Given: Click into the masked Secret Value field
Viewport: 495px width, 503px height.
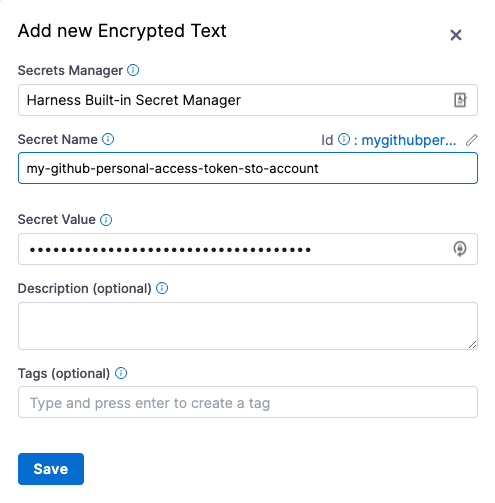Looking at the screenshot, I should pyautogui.click(x=248, y=249).
